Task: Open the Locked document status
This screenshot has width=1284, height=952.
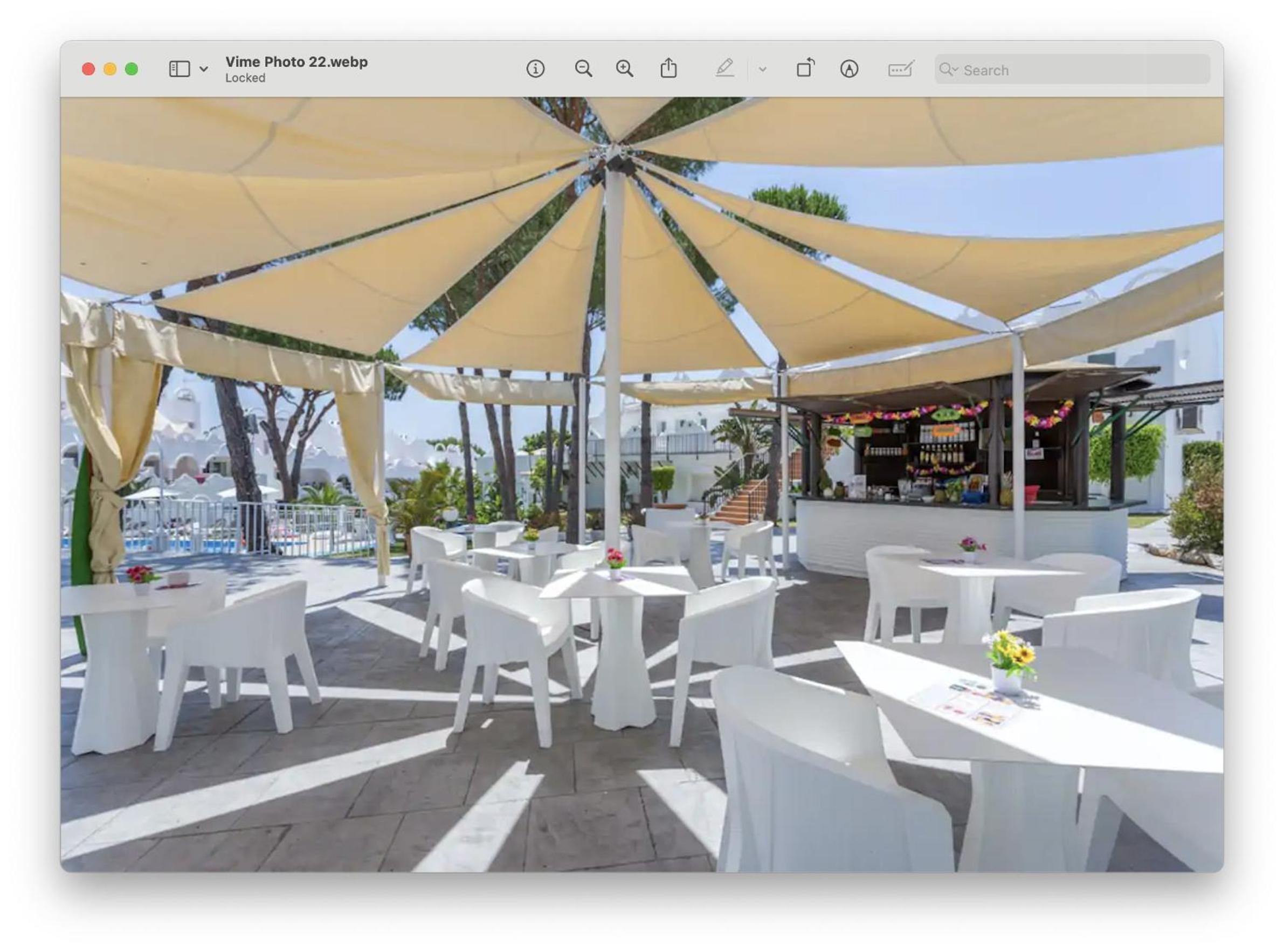Action: click(245, 78)
